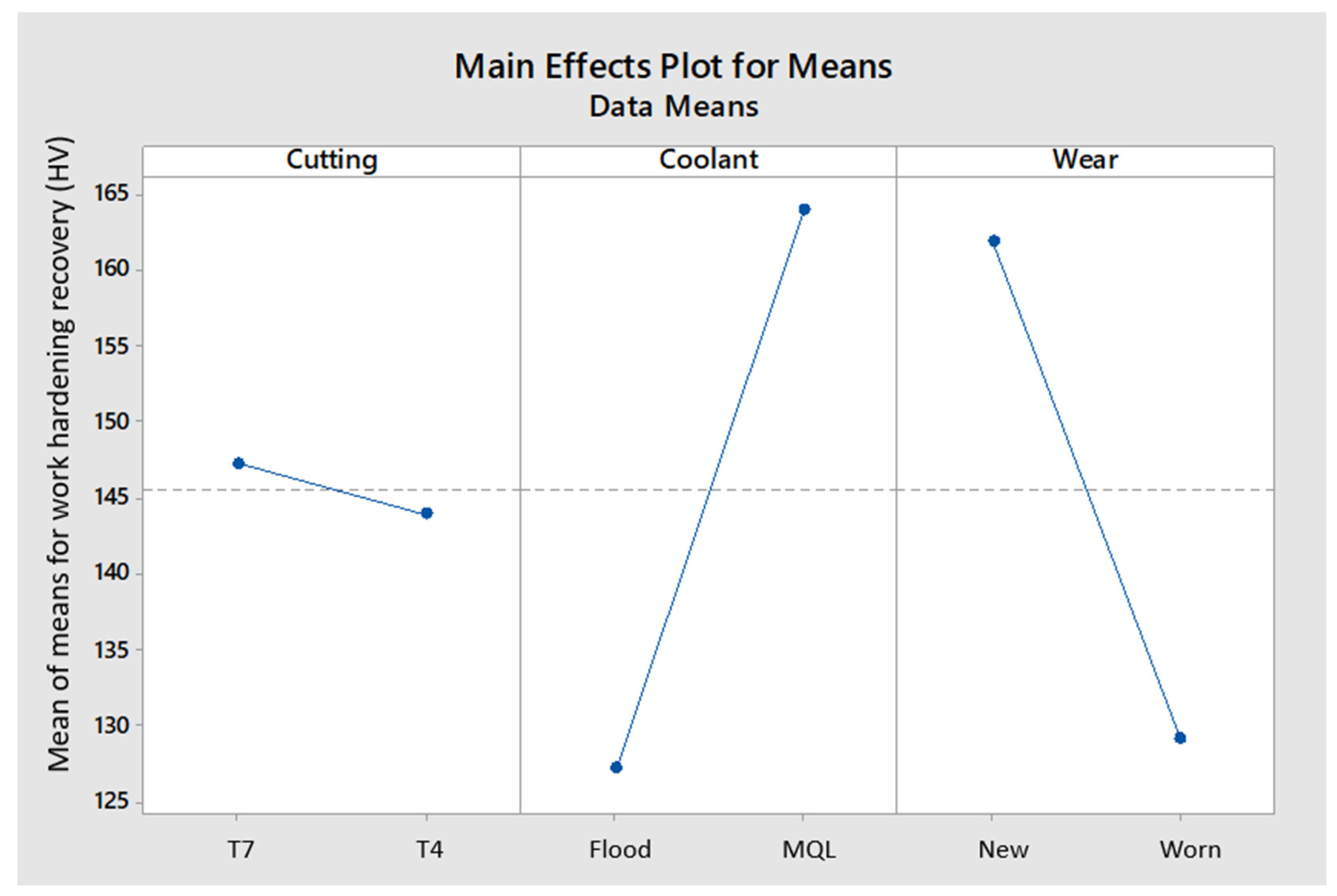Click the 'Data Means' subtitle
Image resolution: width=1337 pixels, height=896 pixels.
tap(673, 107)
